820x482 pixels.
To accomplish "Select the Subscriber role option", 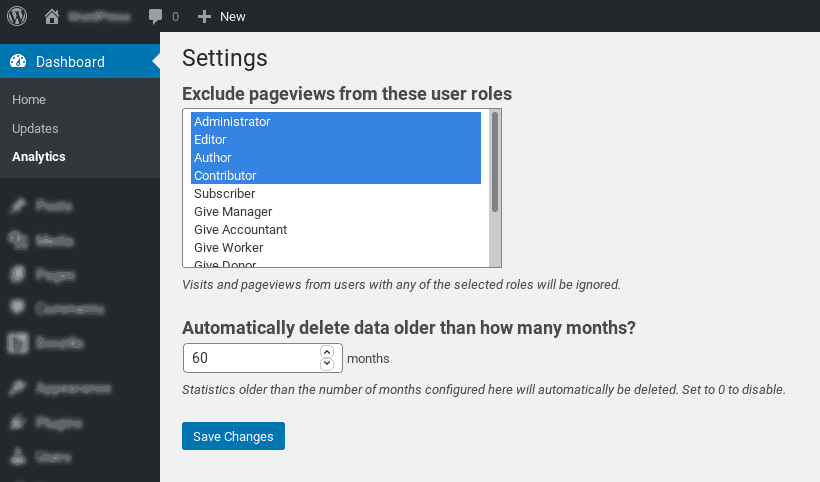I will (225, 194).
